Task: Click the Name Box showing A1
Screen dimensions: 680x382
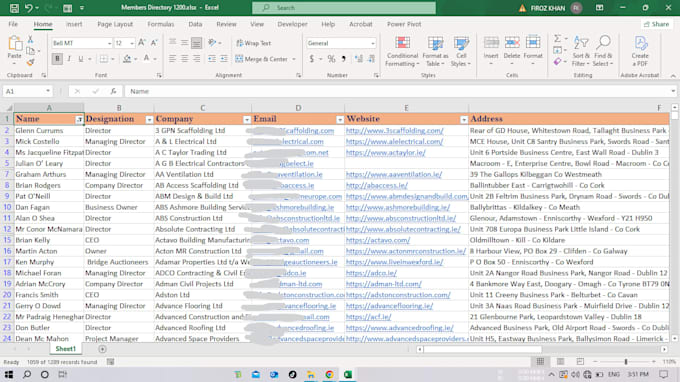Action: [x=27, y=91]
